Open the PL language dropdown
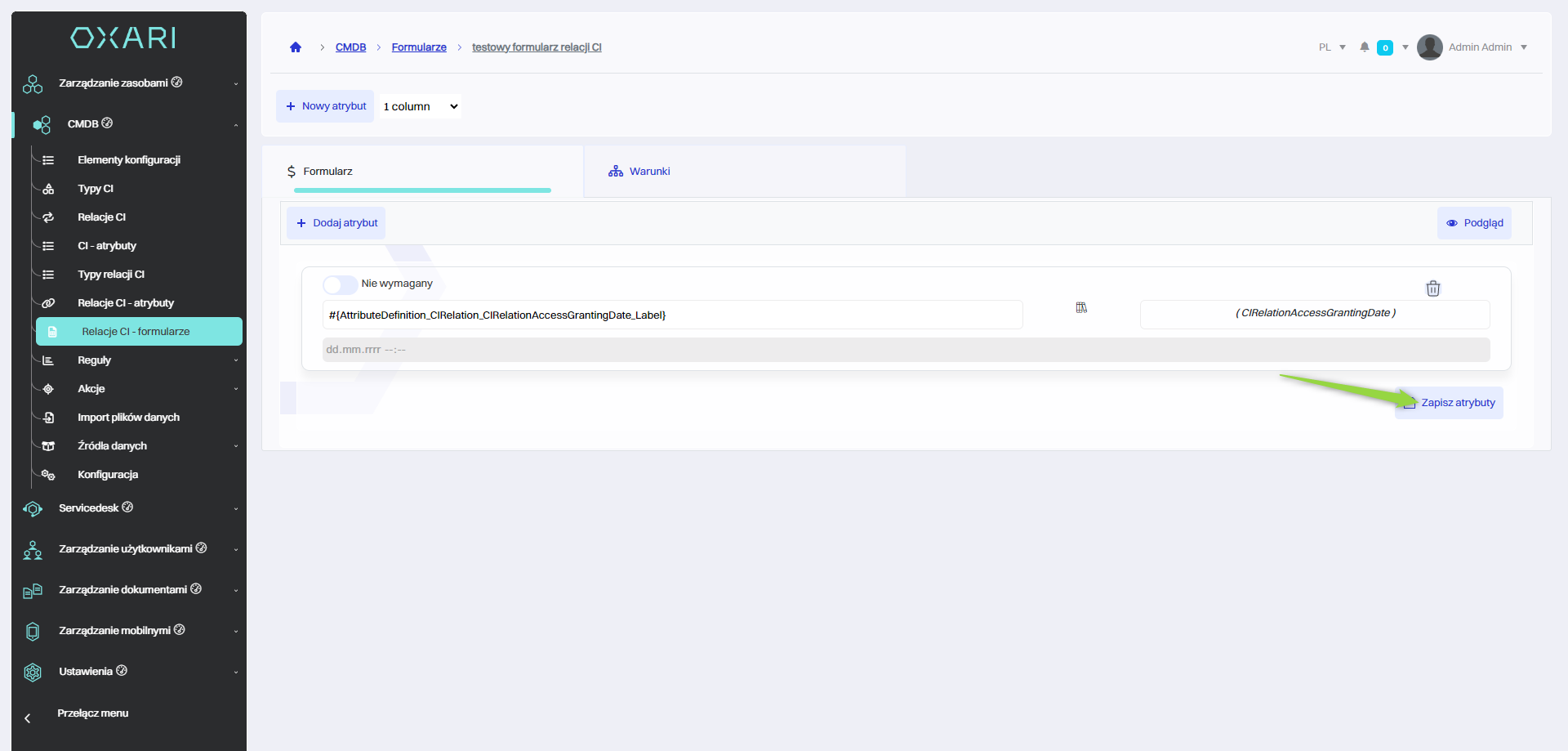The image size is (1568, 751). (1331, 47)
